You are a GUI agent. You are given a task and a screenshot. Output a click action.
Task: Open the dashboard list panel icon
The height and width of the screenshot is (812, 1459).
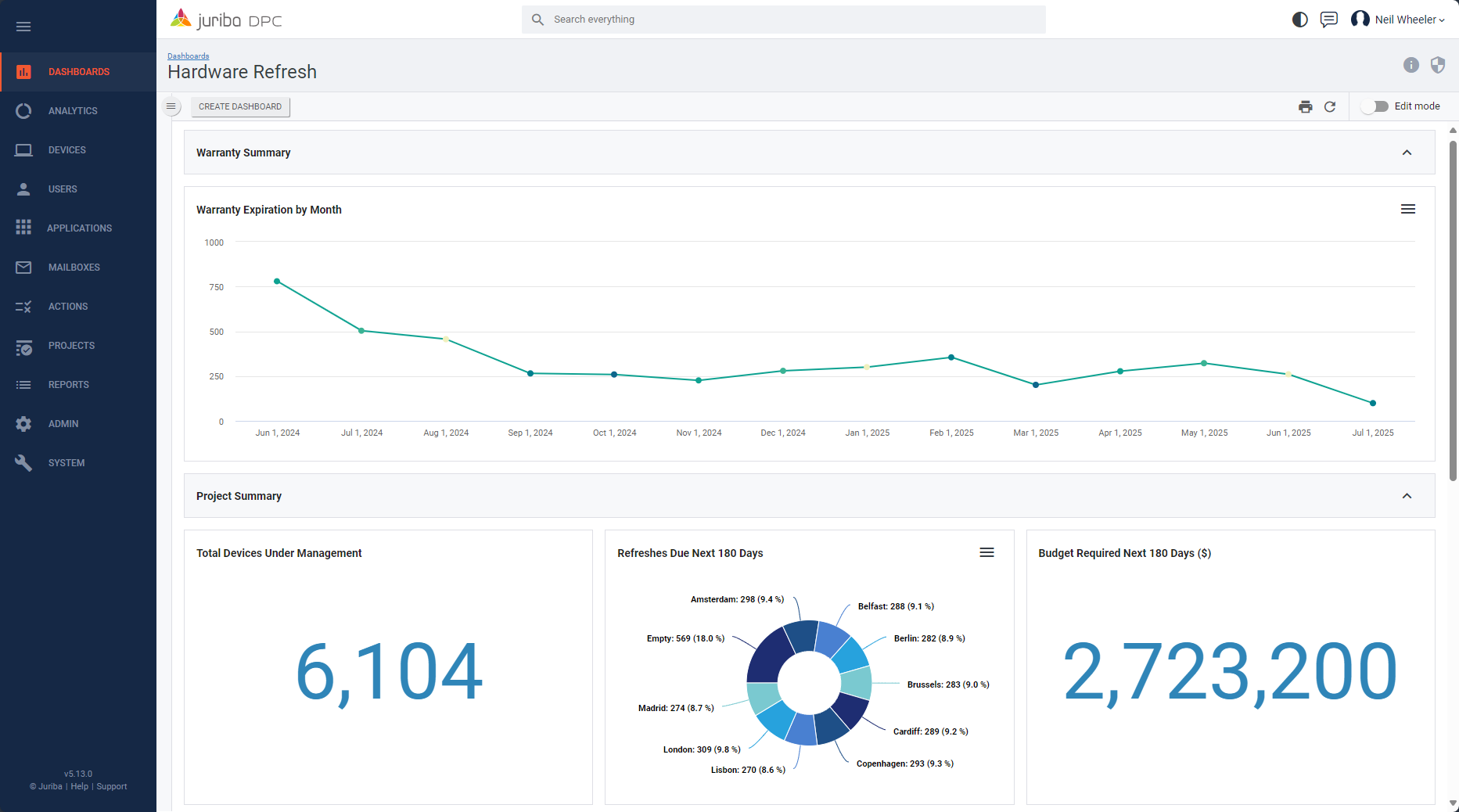point(171,106)
